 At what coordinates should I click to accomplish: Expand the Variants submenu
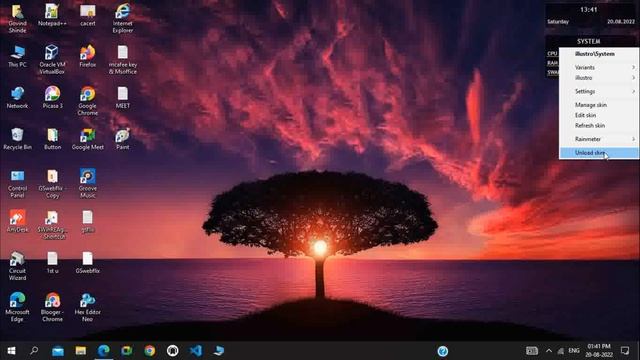(x=599, y=67)
